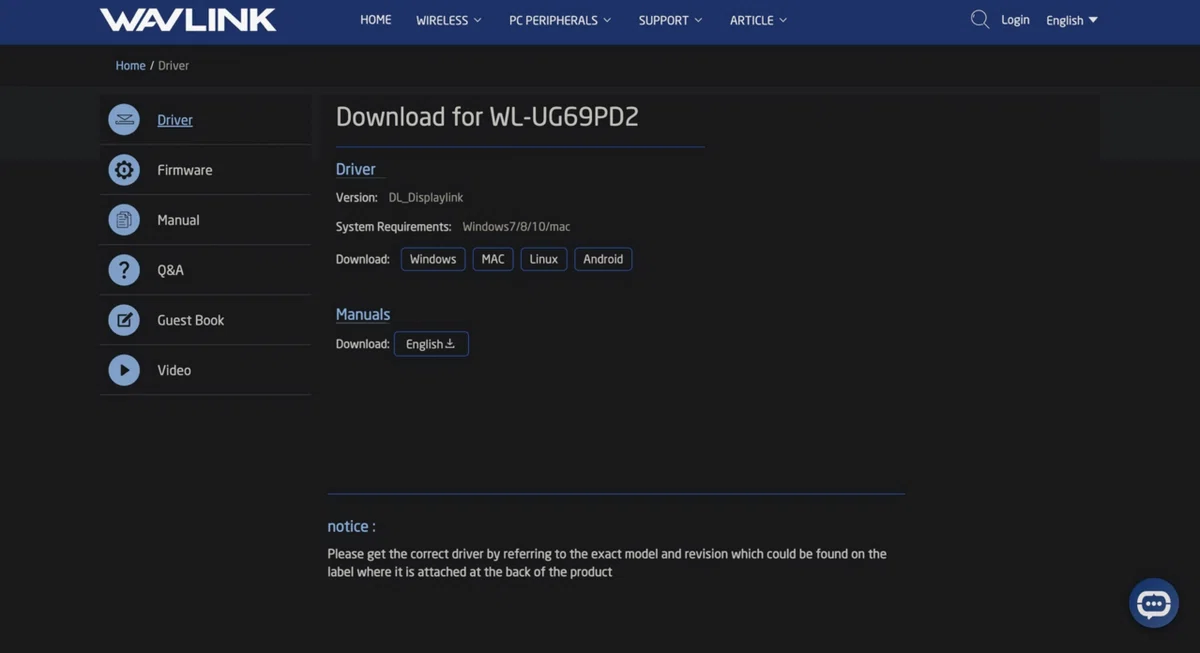1200x653 pixels.
Task: Click the Driver breadcrumb text
Action: click(x=174, y=65)
